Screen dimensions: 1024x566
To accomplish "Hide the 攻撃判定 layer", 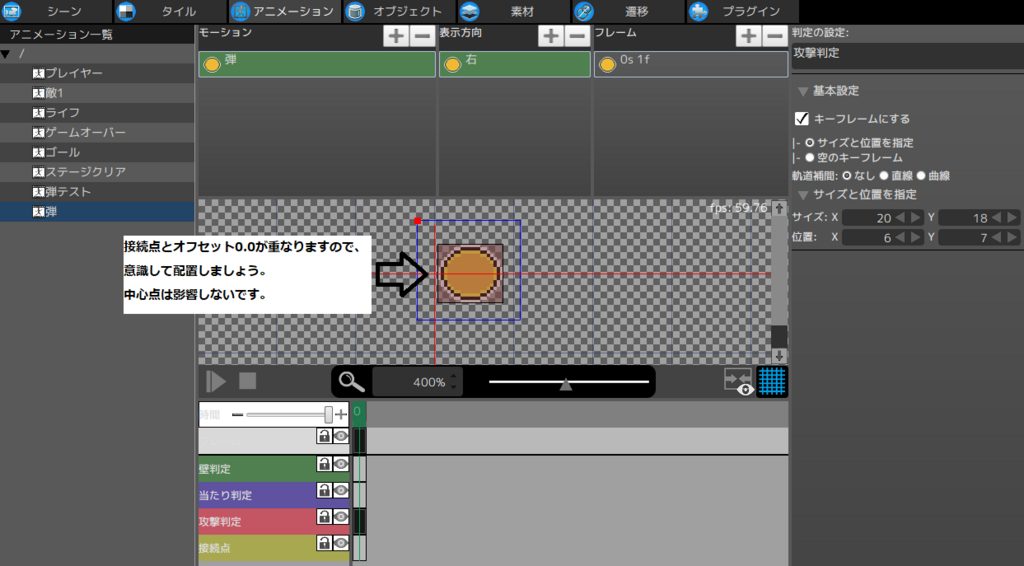I will [x=341, y=516].
